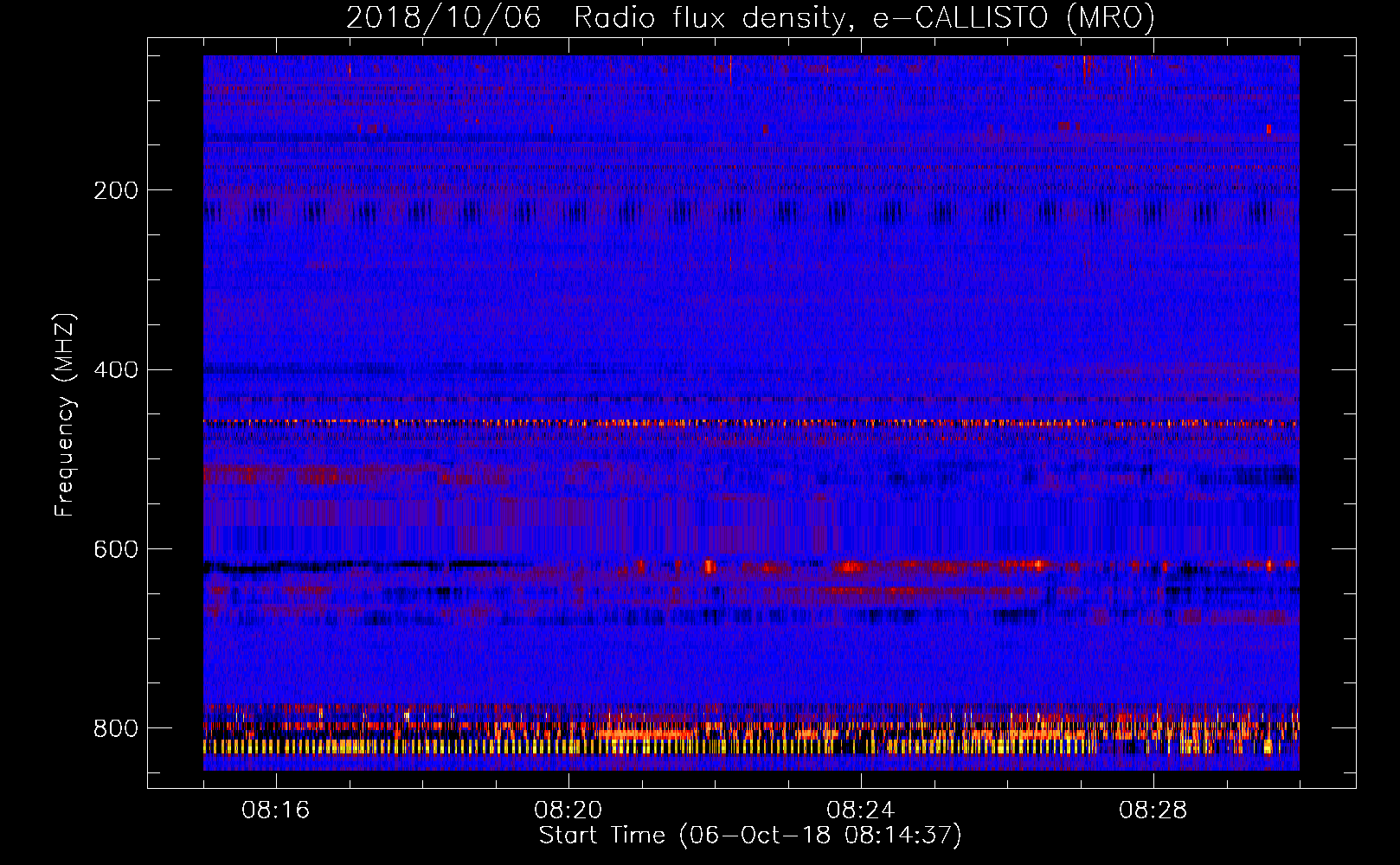Click the 08:20 time tick label
Image resolution: width=1400 pixels, height=865 pixels.
pyautogui.click(x=568, y=811)
